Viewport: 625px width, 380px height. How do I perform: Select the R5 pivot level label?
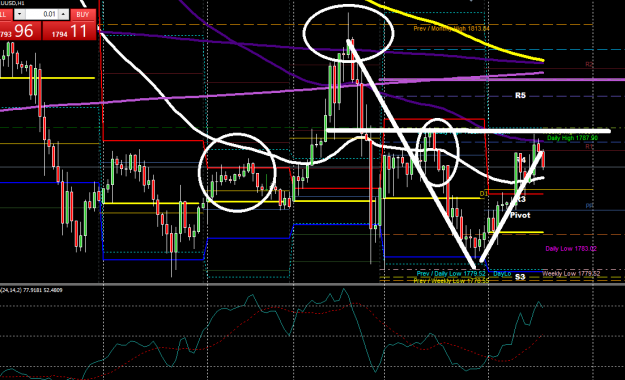(520, 95)
